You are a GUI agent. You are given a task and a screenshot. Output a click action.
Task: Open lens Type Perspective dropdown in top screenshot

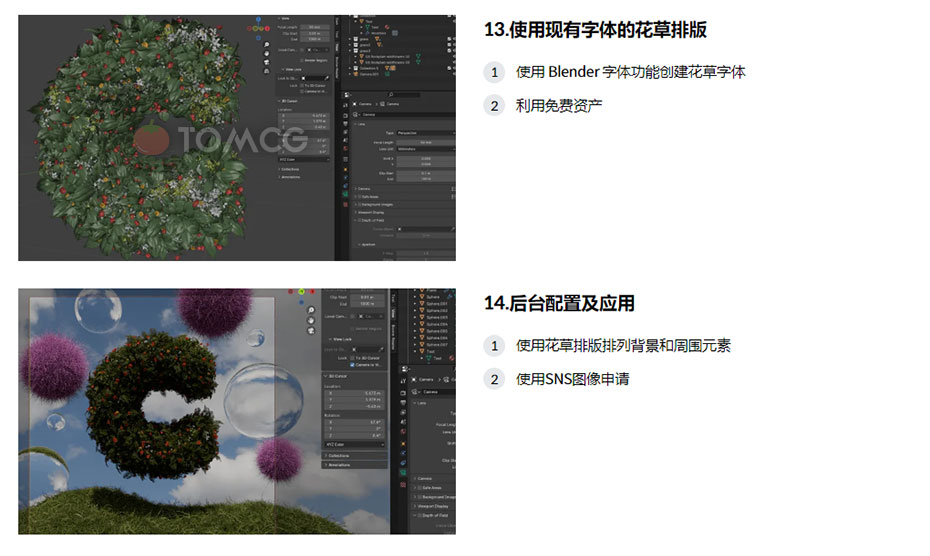(x=426, y=133)
